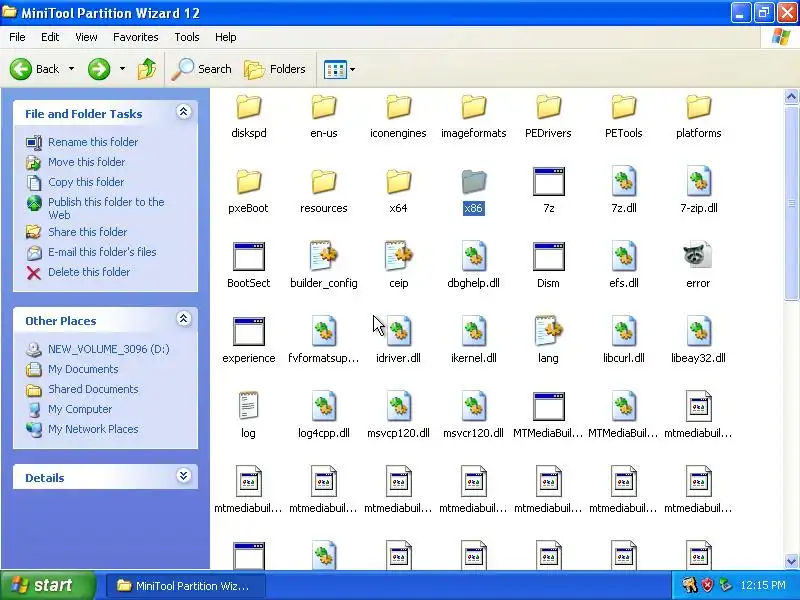800x600 pixels.
Task: Collapse File and Folder Tasks panel
Action: (184, 112)
